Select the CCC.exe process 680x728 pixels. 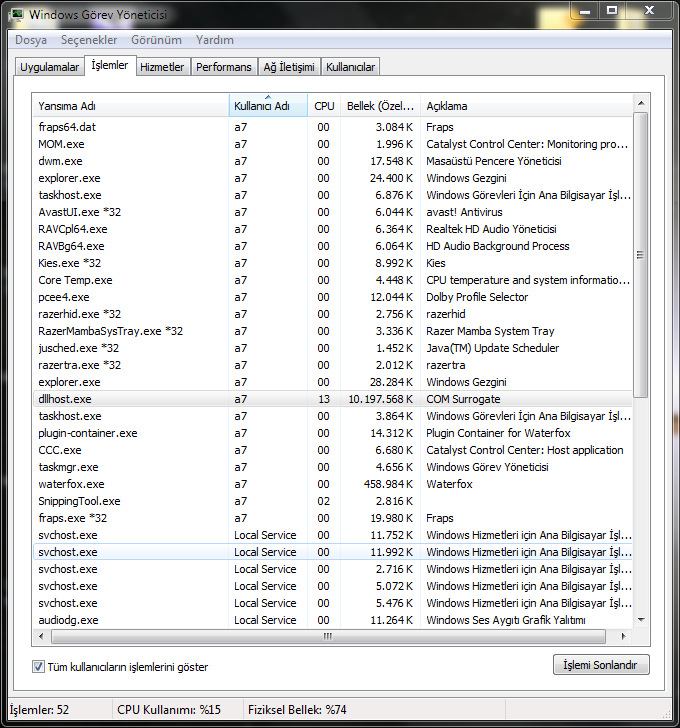click(x=332, y=450)
